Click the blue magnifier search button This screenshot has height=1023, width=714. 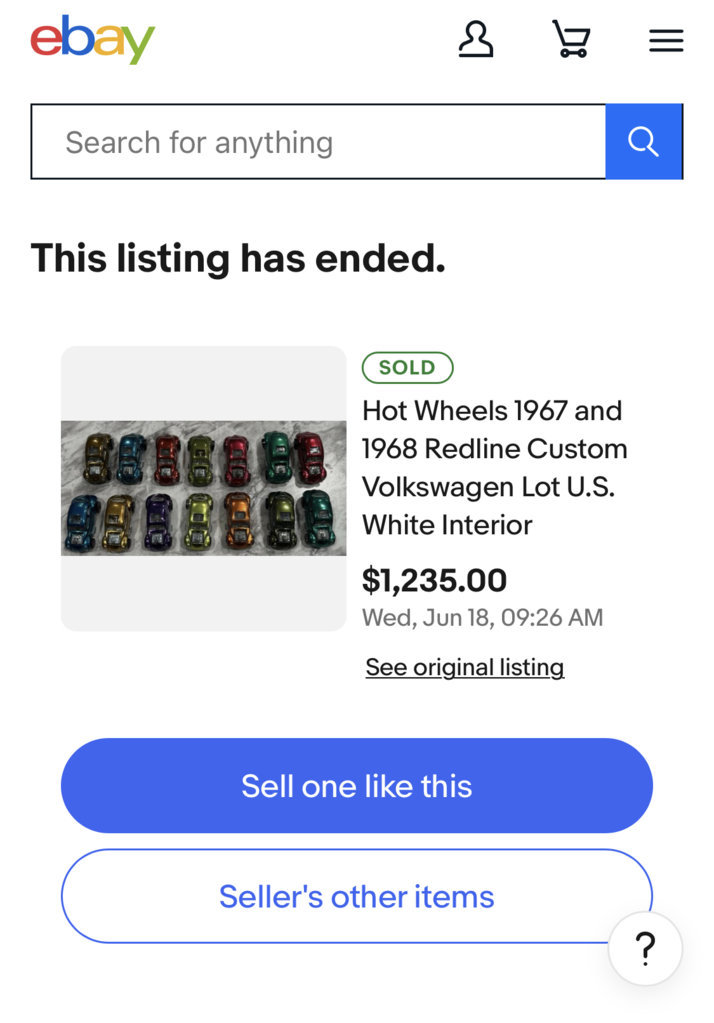[x=644, y=141]
